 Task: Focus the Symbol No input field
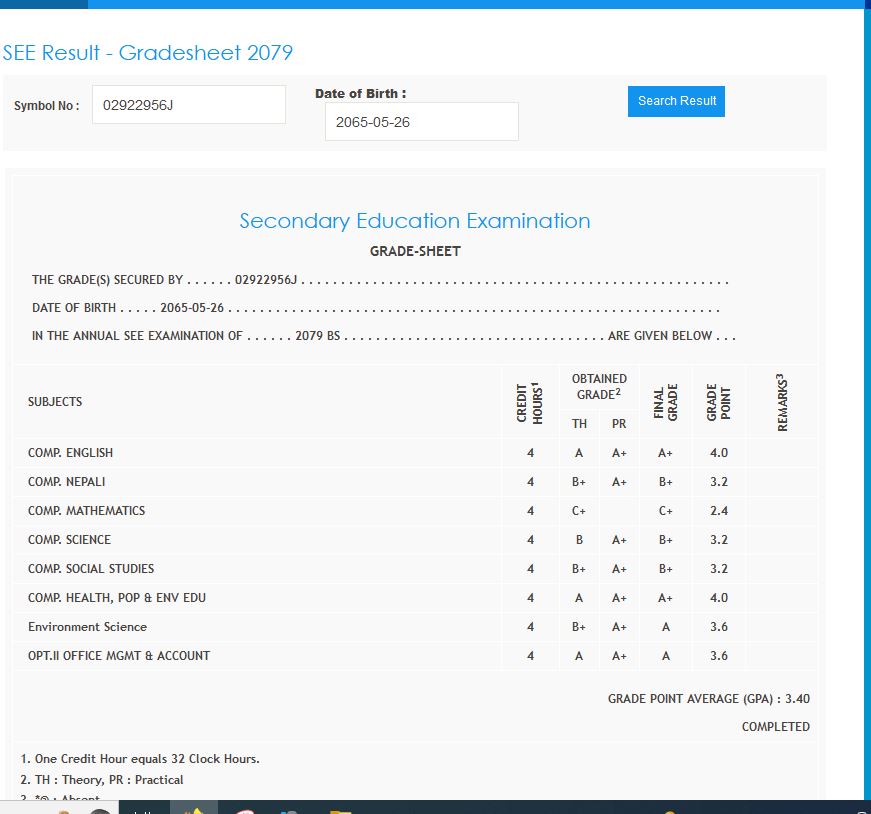[x=188, y=105]
